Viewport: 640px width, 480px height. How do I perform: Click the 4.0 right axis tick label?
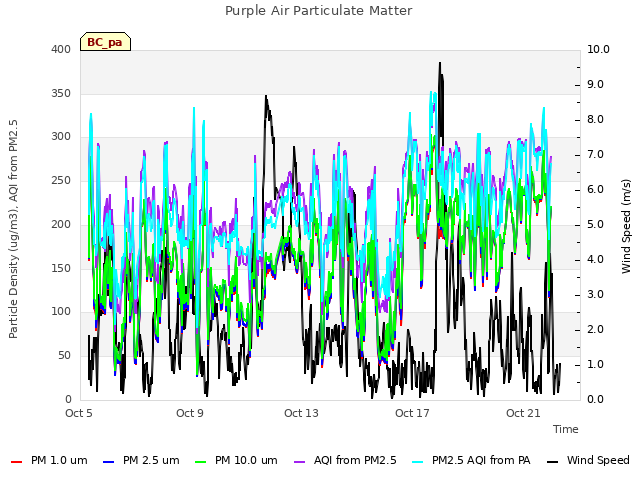tap(595, 260)
